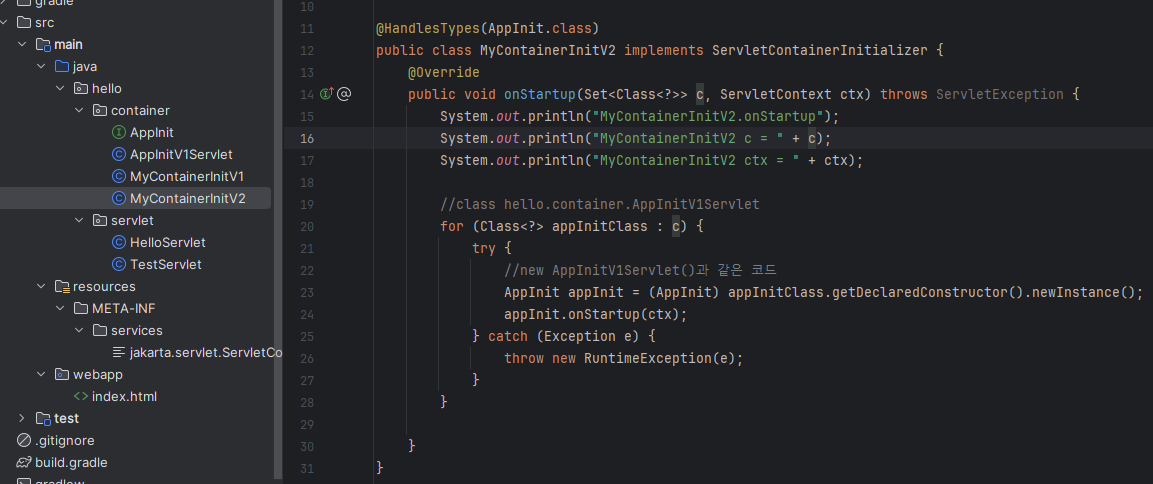Screen dimensions: 1153x484
Task: Click the index.html file icon
Action: click(x=81, y=396)
